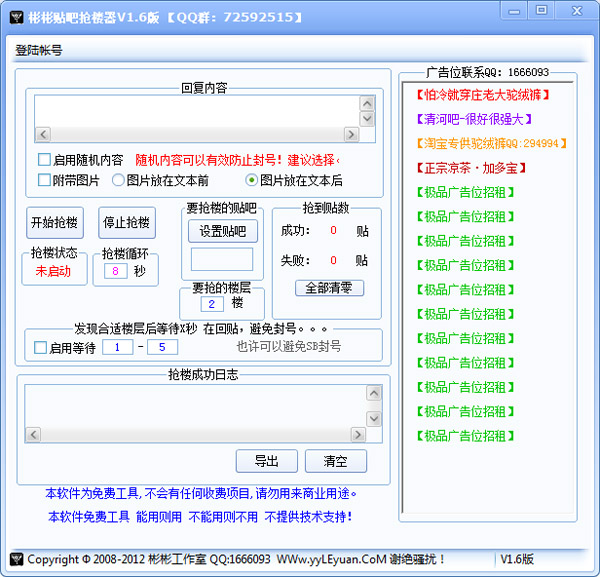Click the 全部清零 button

tap(329, 288)
